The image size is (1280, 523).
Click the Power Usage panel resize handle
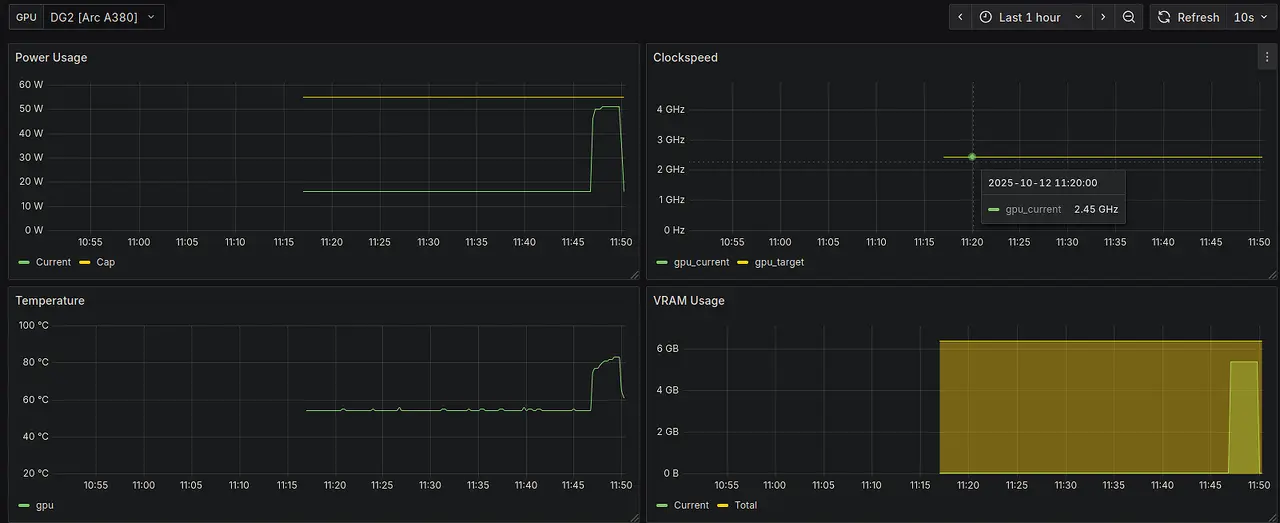pos(634,275)
